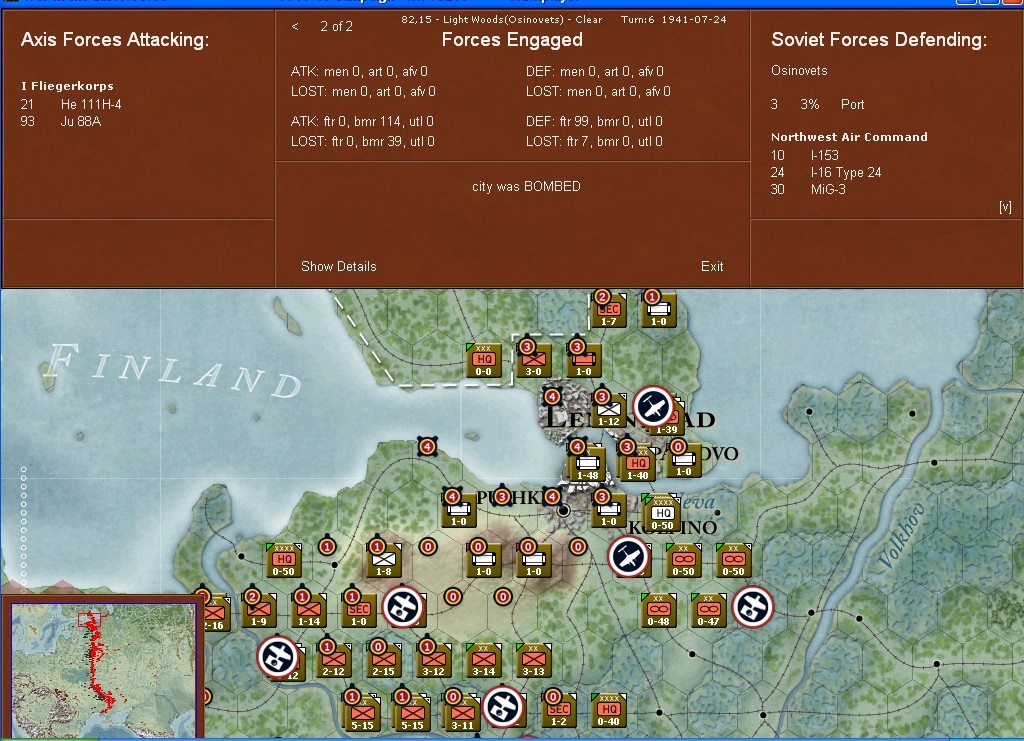Click the 'I-16 Type 24' aircraft row
The image size is (1024, 741).
click(x=826, y=172)
